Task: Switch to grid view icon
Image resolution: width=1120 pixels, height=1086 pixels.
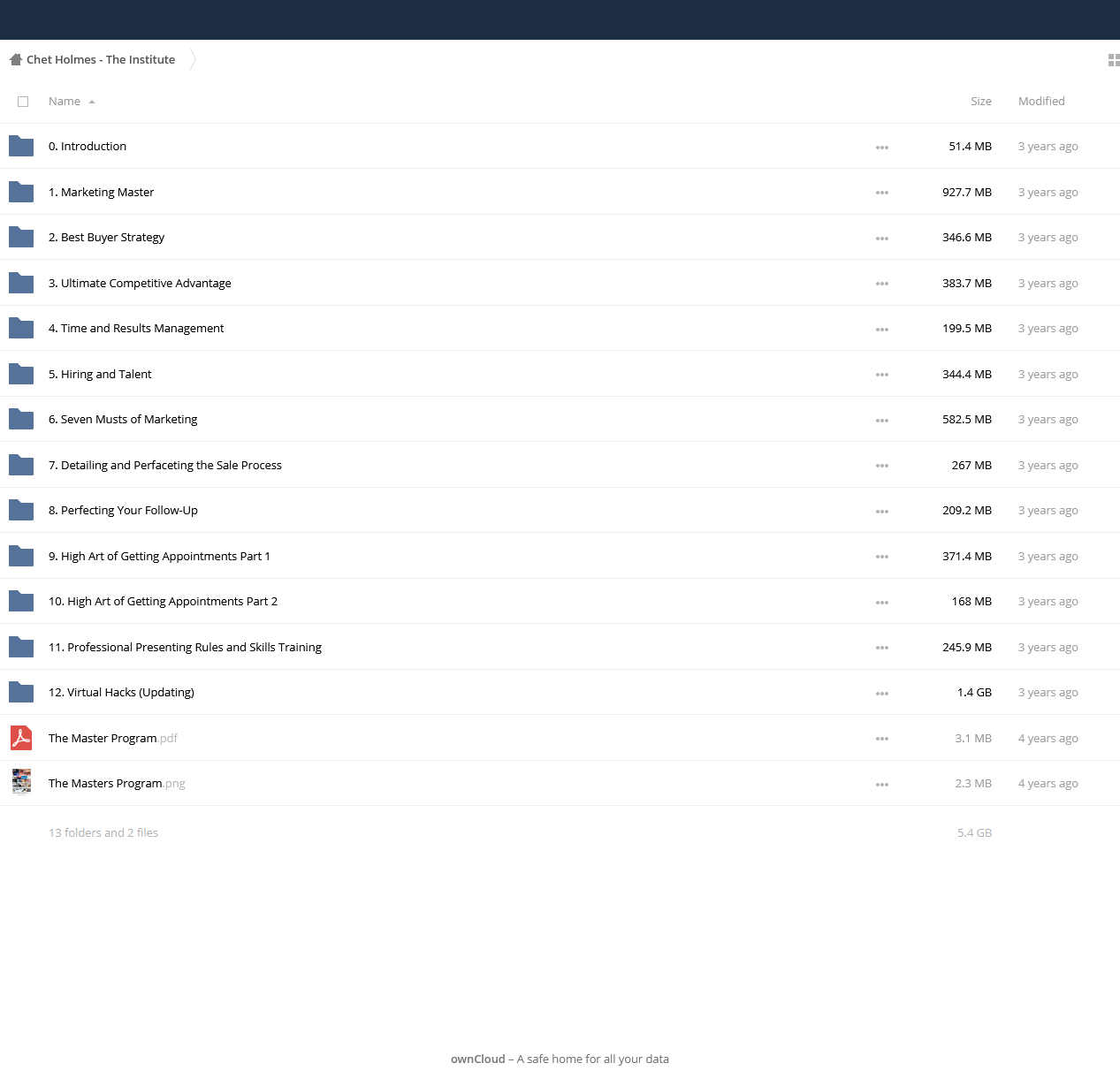Action: pyautogui.click(x=1114, y=60)
